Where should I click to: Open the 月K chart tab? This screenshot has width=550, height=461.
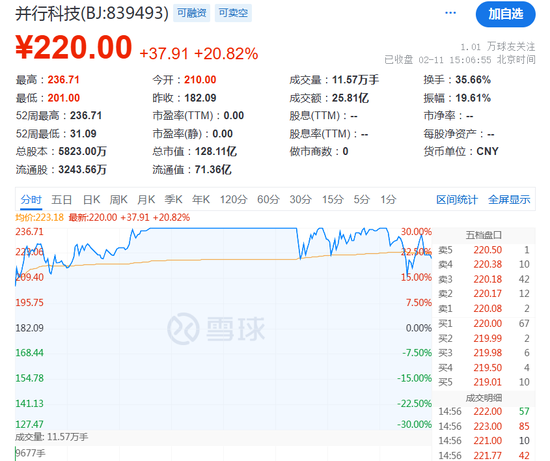tap(146, 200)
